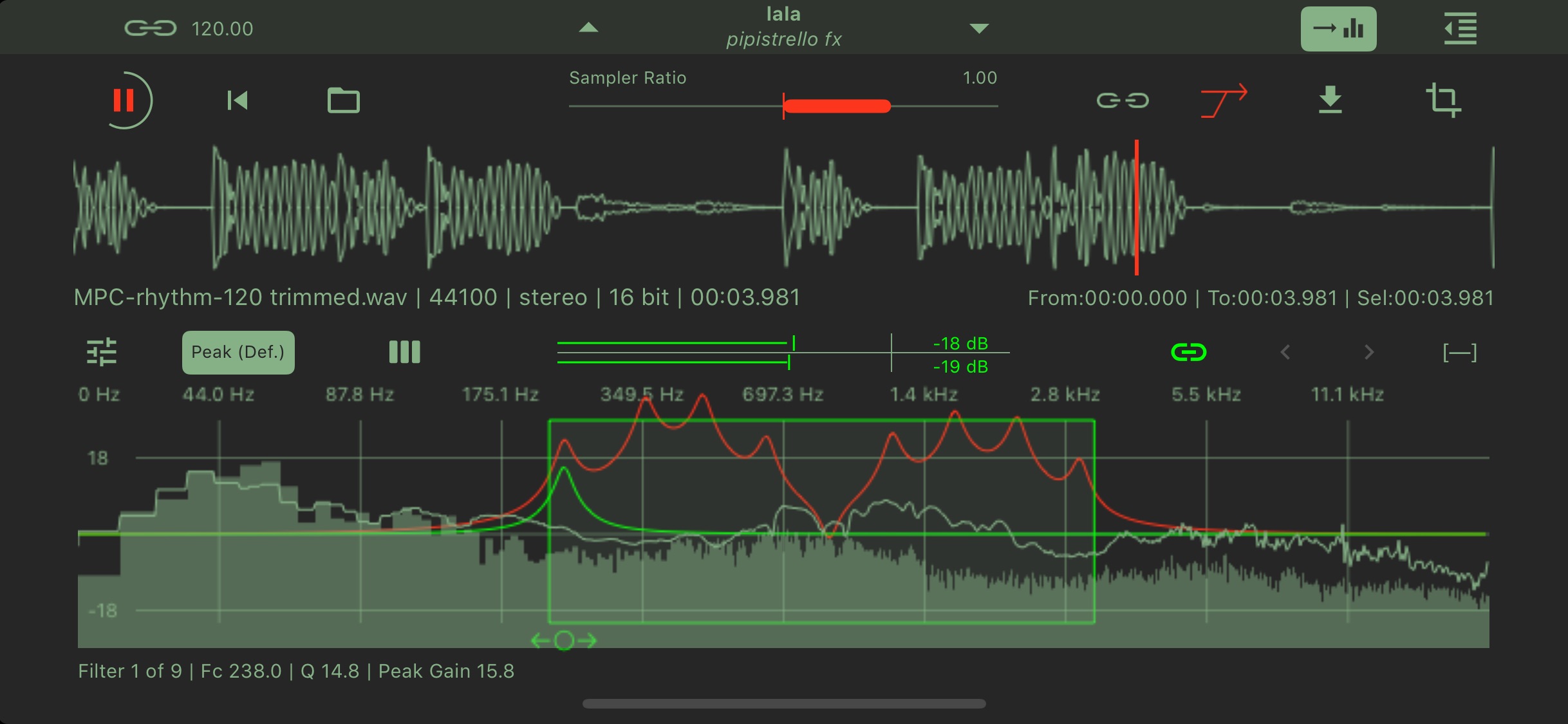Viewport: 1568px width, 724px height.
Task: Switch to the three-bars band view
Action: tap(404, 352)
